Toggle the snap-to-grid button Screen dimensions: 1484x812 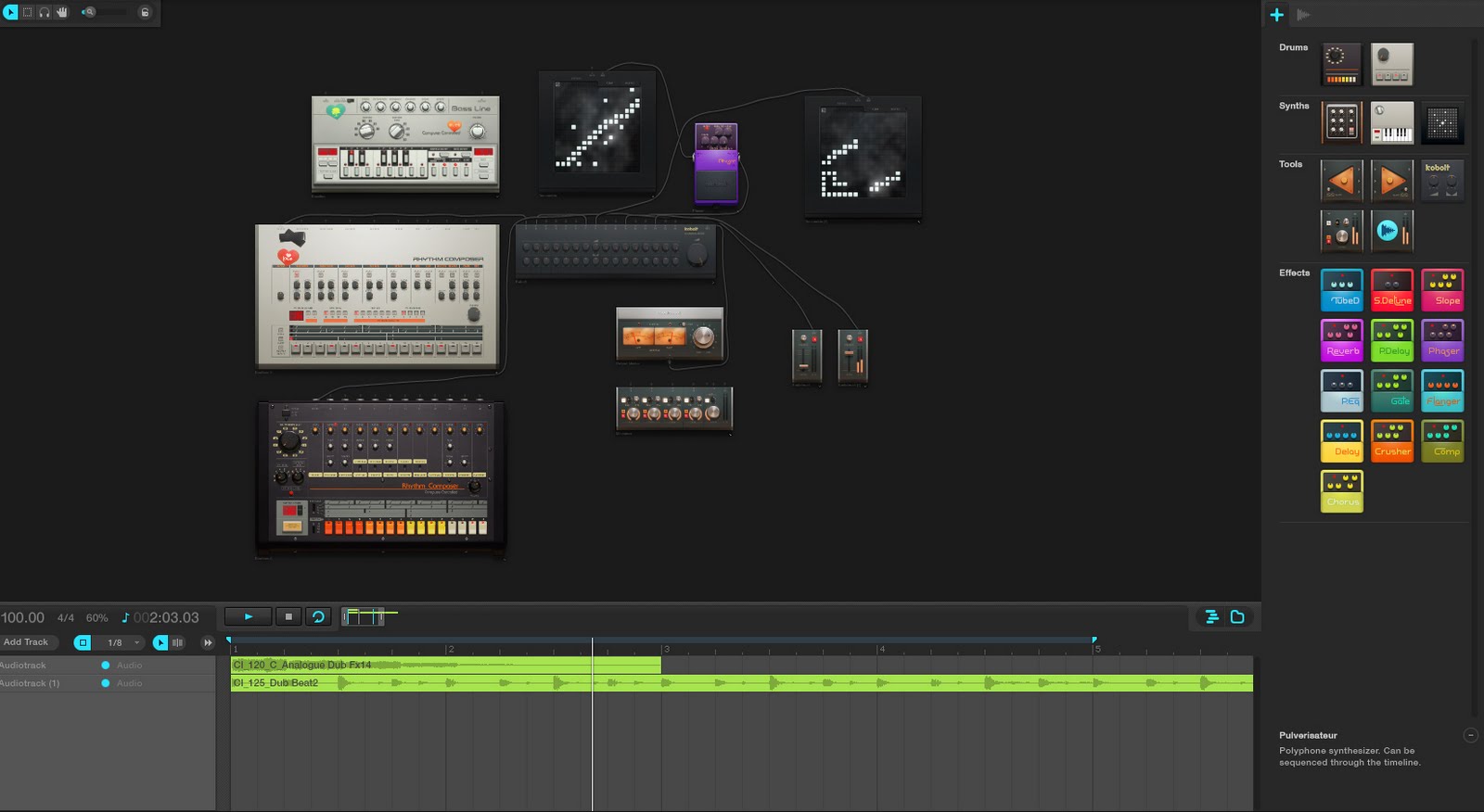click(83, 642)
